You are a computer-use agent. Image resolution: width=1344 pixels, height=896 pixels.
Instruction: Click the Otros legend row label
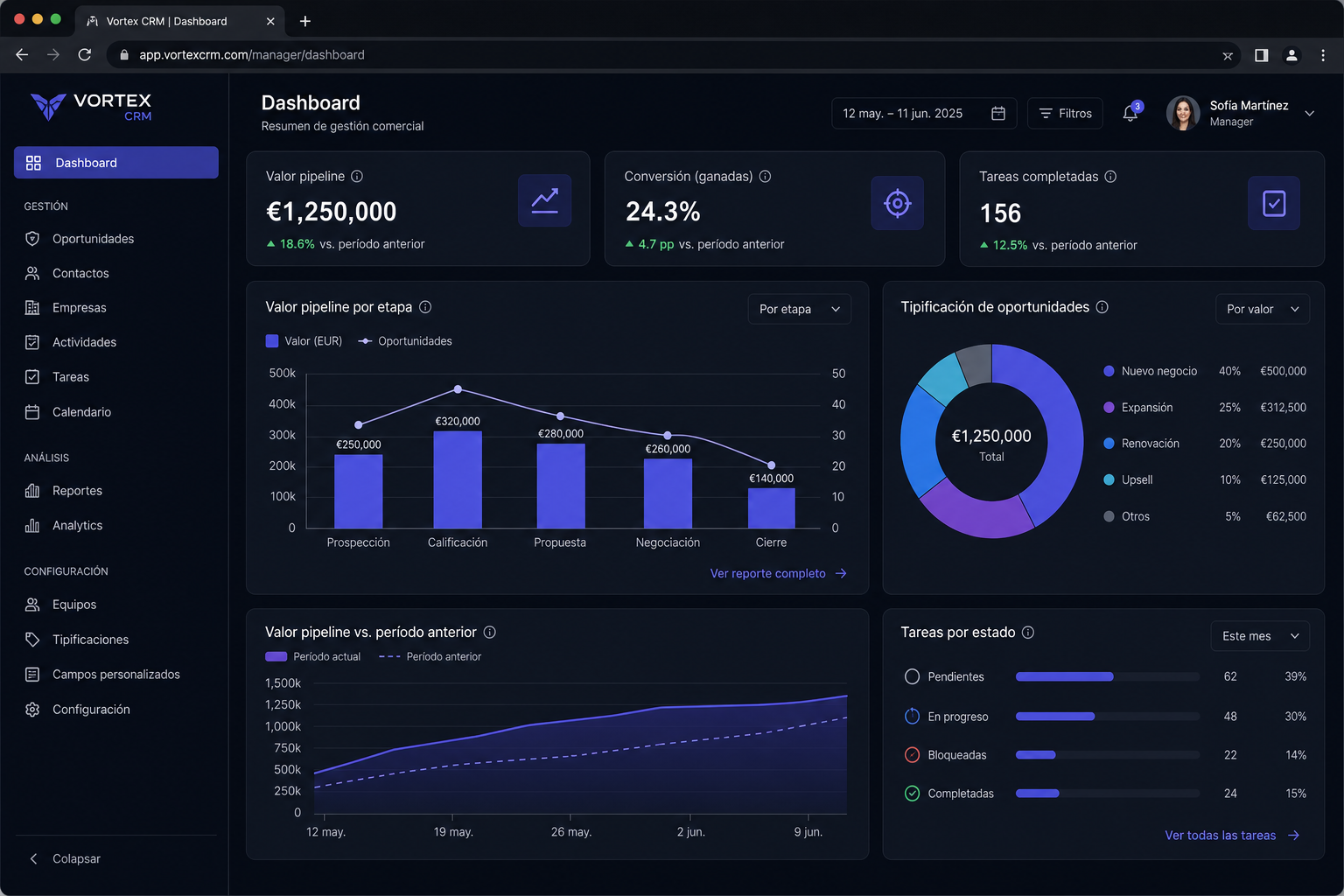pyautogui.click(x=1136, y=516)
